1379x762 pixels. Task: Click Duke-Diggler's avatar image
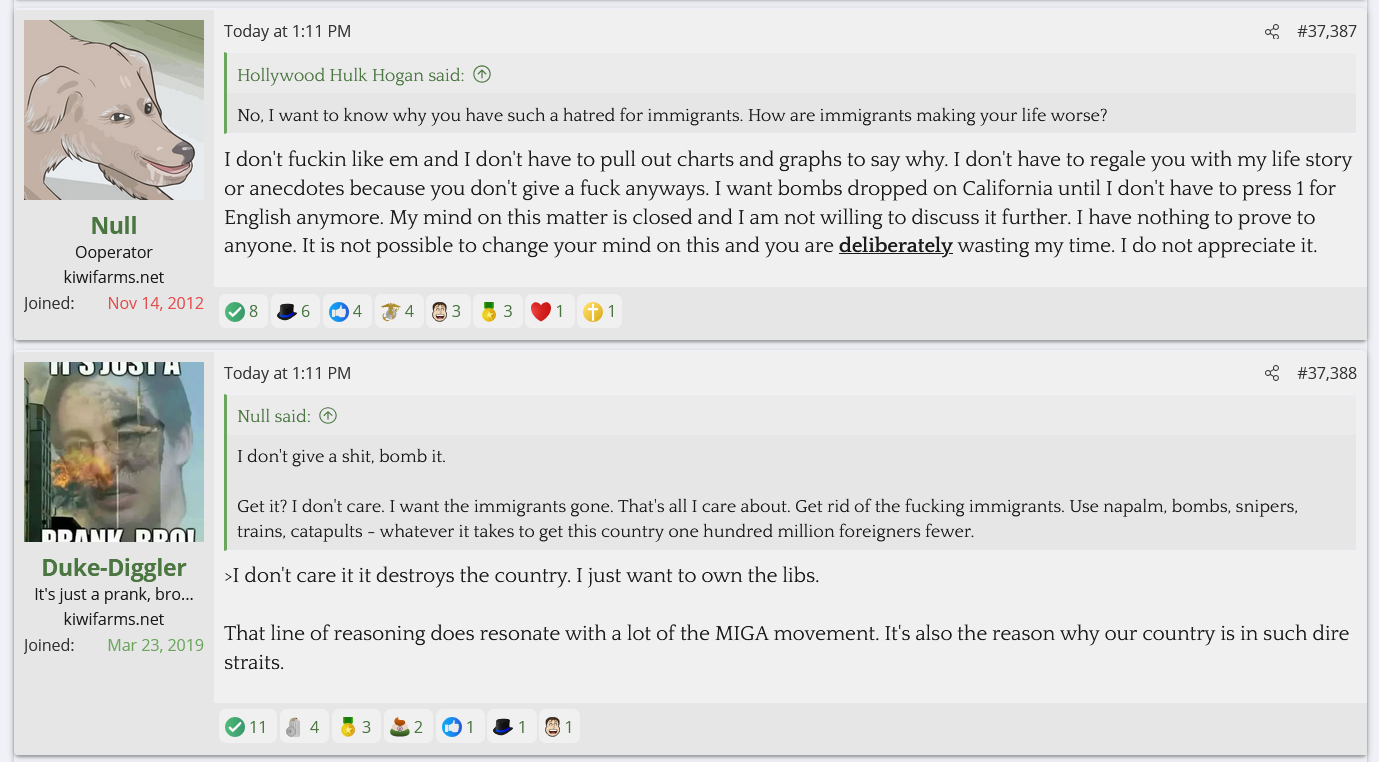click(x=114, y=452)
